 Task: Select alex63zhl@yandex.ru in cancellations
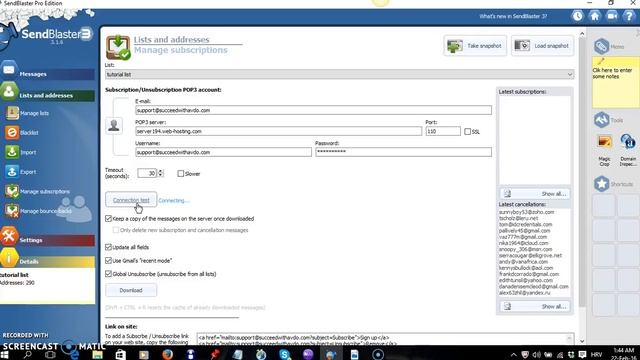pyautogui.click(x=524, y=293)
